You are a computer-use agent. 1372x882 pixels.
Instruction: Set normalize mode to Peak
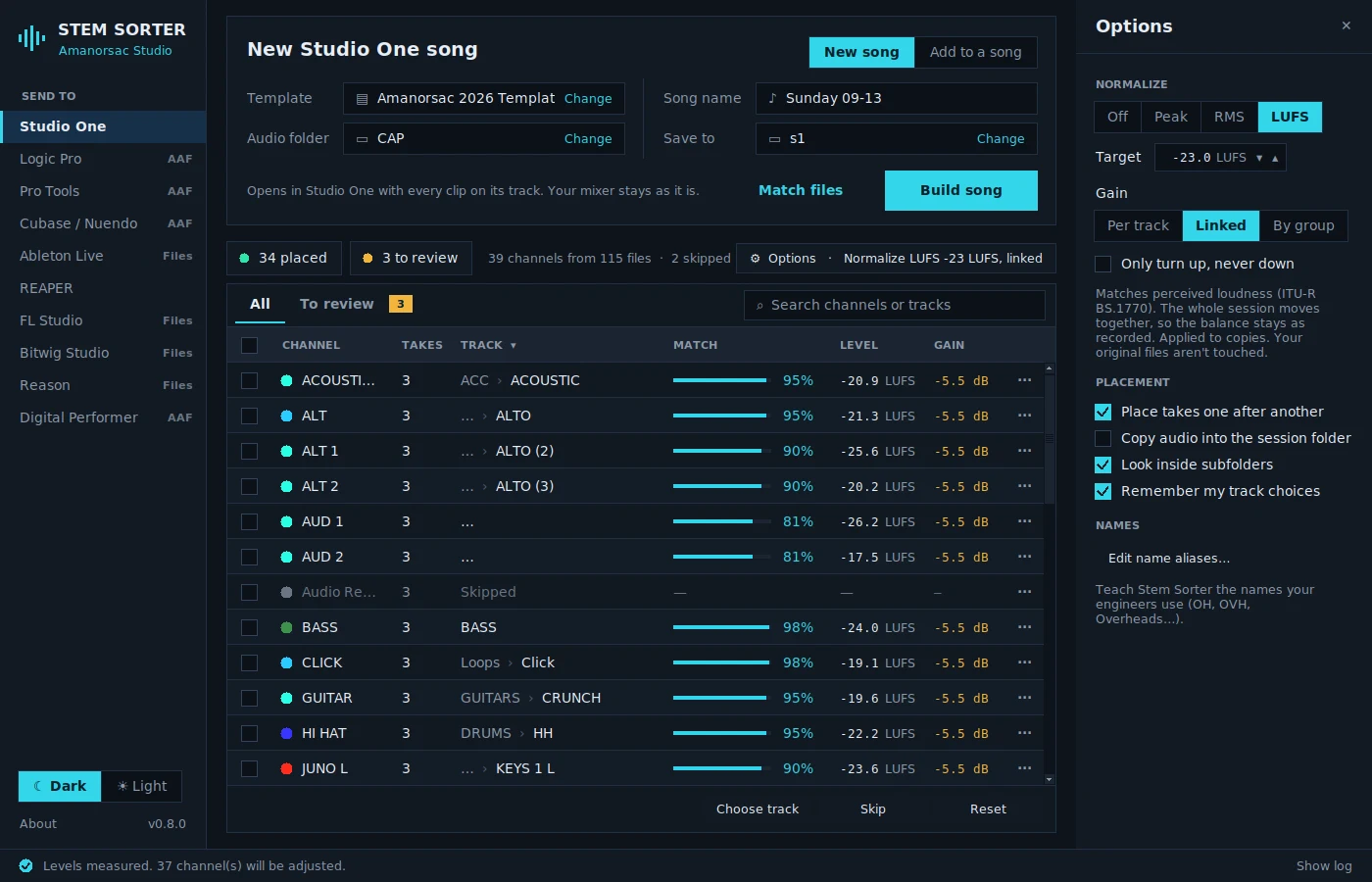tap(1170, 117)
